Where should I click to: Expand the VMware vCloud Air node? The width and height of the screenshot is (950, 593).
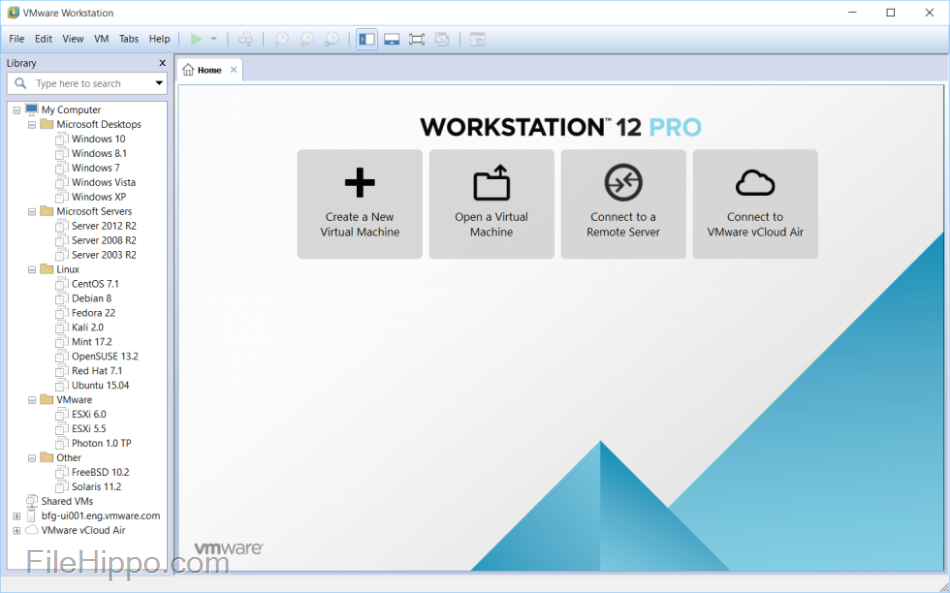pos(17,531)
